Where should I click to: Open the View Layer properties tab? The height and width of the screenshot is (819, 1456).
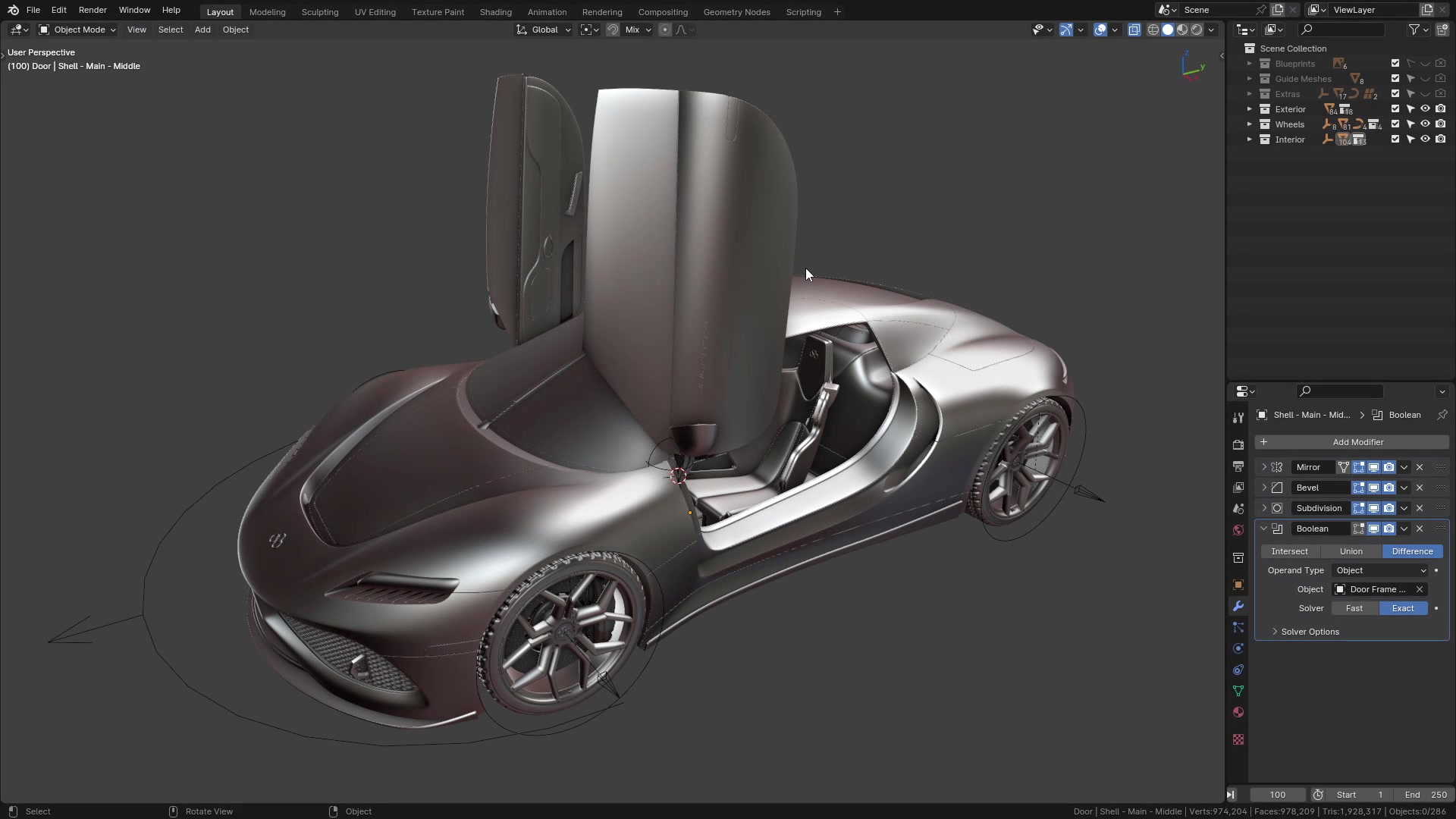click(x=1238, y=488)
